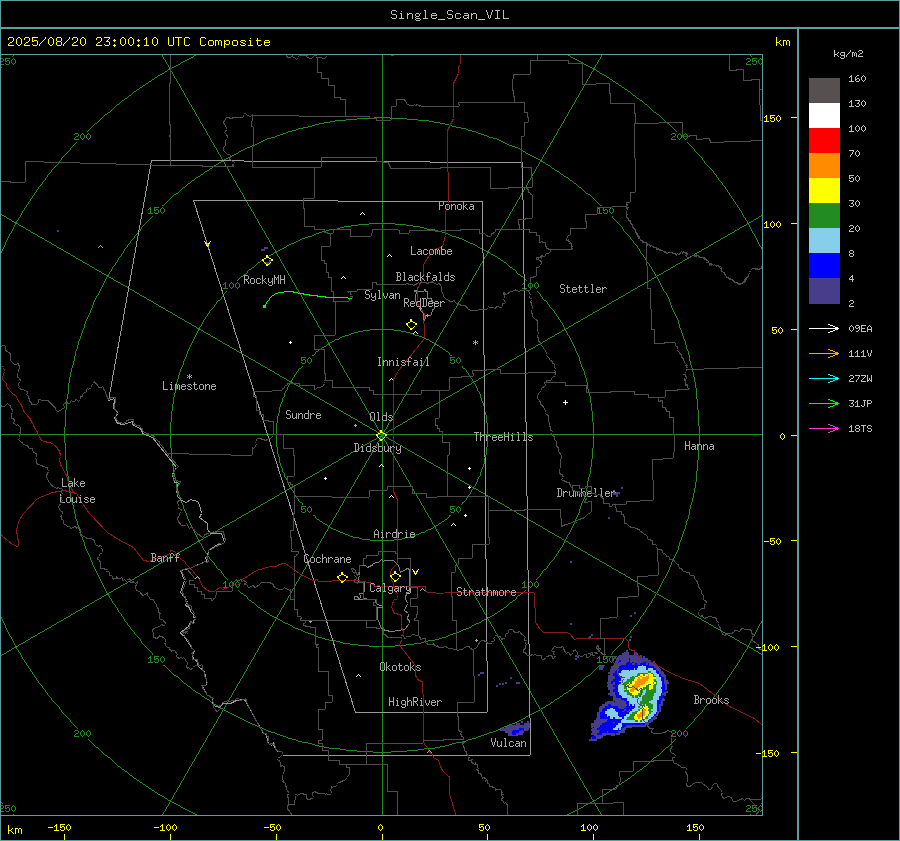Click the 30 value in color legend
Screen dimensions: 900x841
click(854, 204)
